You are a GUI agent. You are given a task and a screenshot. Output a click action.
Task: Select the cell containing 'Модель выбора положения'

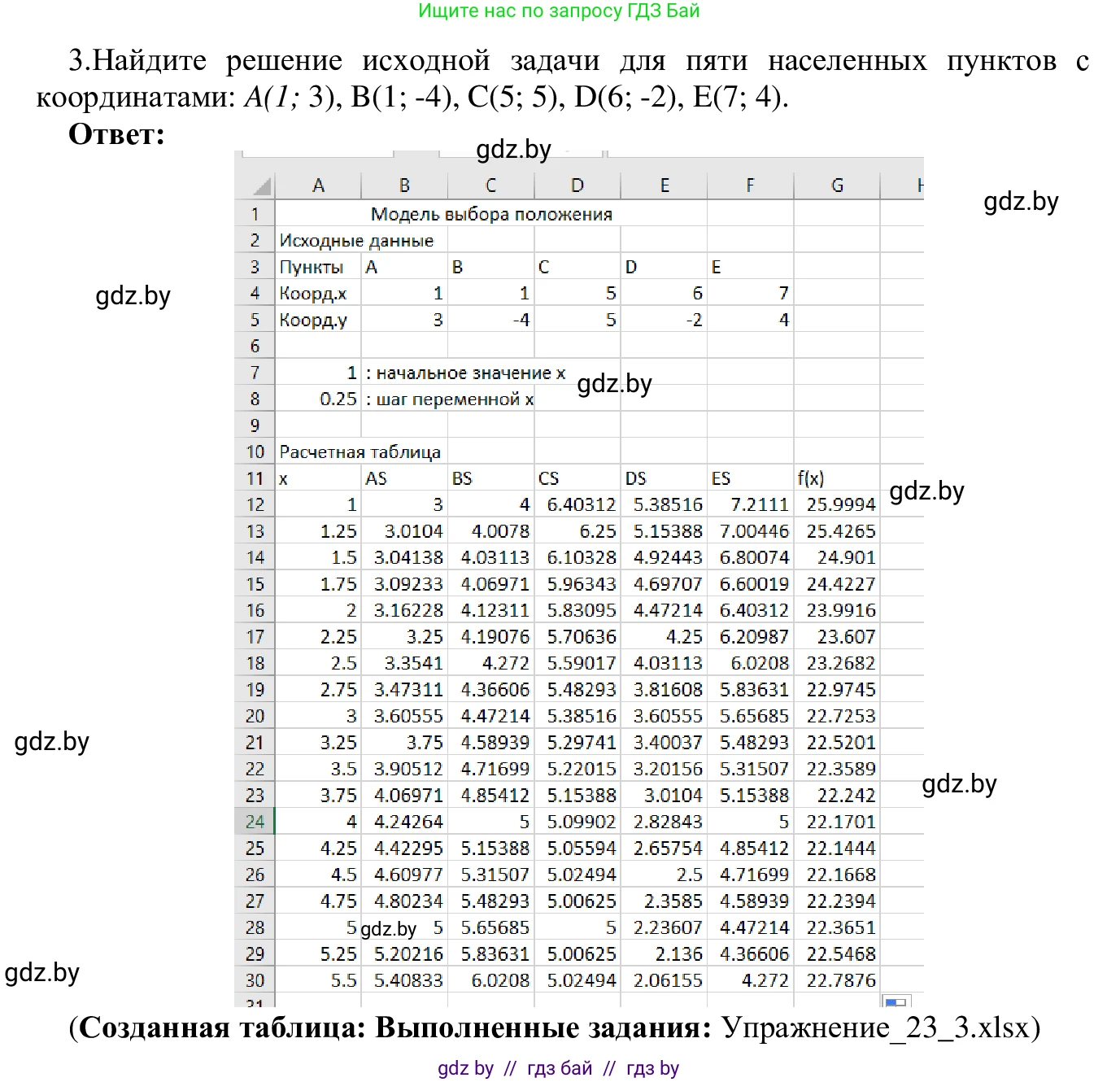coord(491,213)
